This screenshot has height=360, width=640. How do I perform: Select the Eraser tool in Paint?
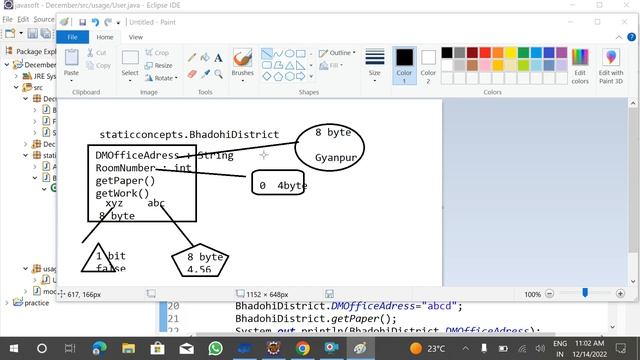[192, 74]
